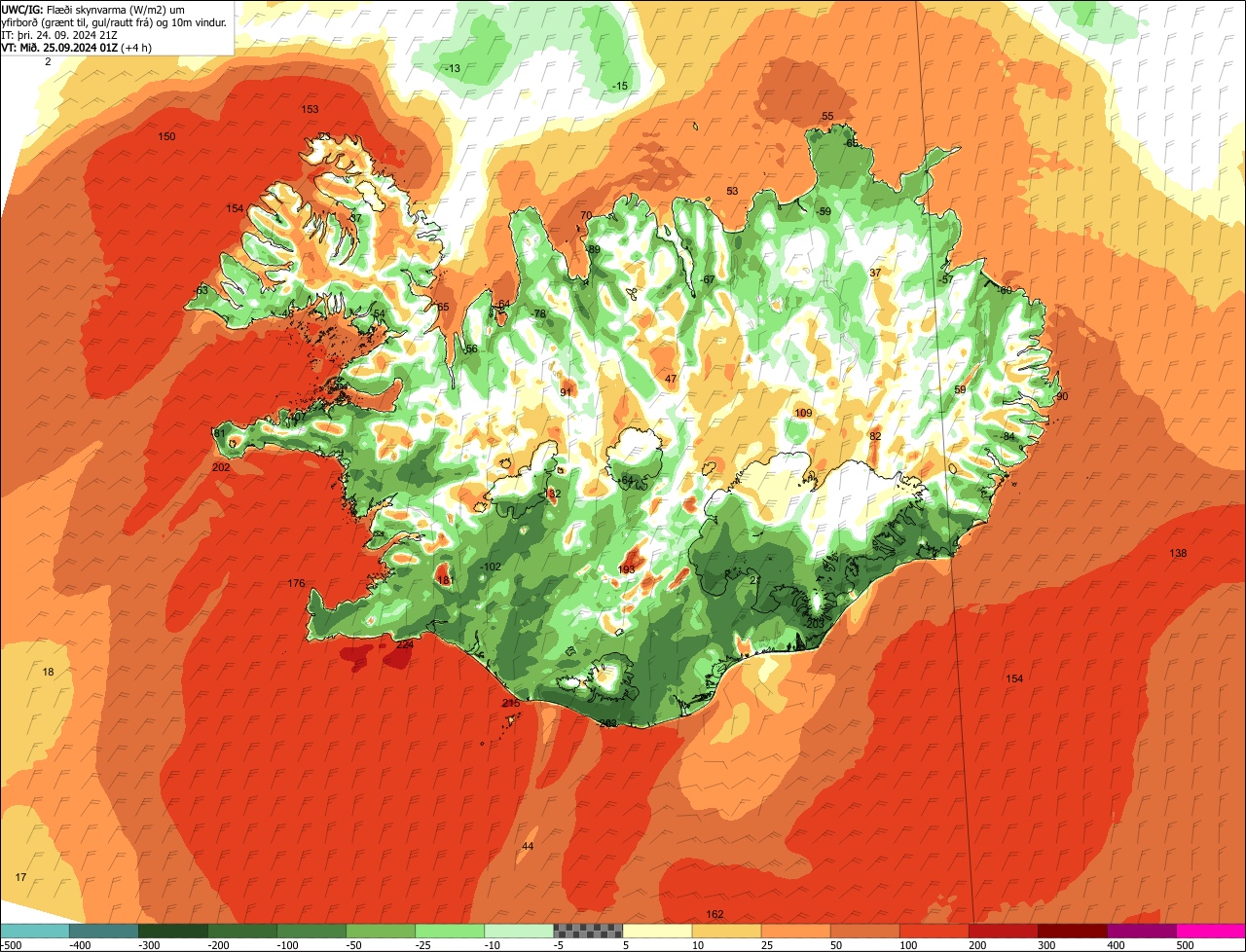Viewport: 1246px width, 952px height.
Task: Click the map value 202
Action: coord(221,467)
